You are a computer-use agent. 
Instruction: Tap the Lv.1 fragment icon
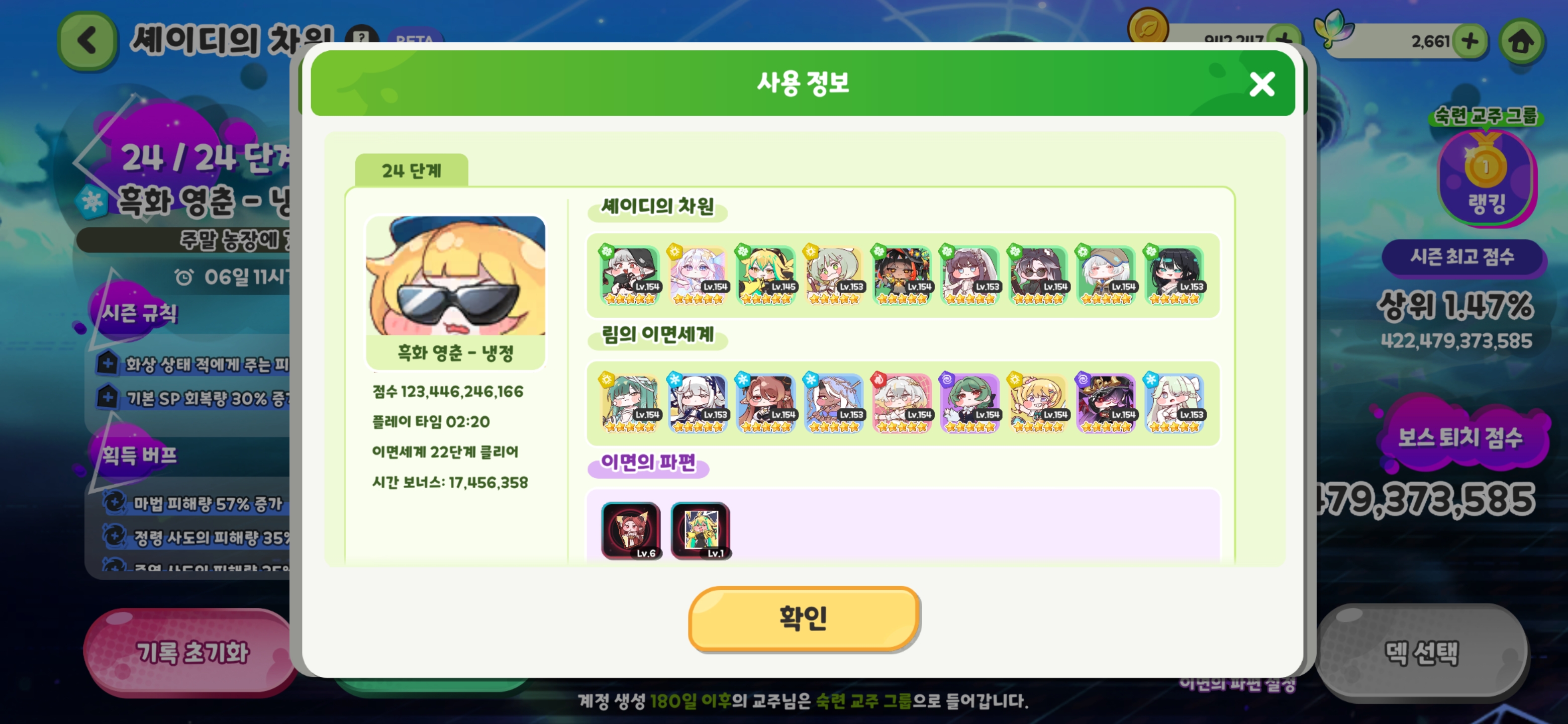[700, 530]
